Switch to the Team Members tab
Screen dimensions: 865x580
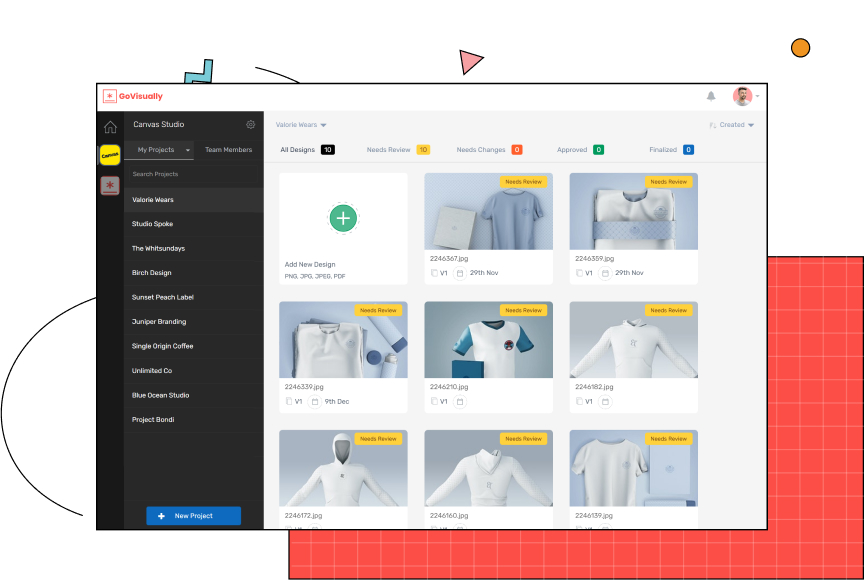click(x=228, y=150)
